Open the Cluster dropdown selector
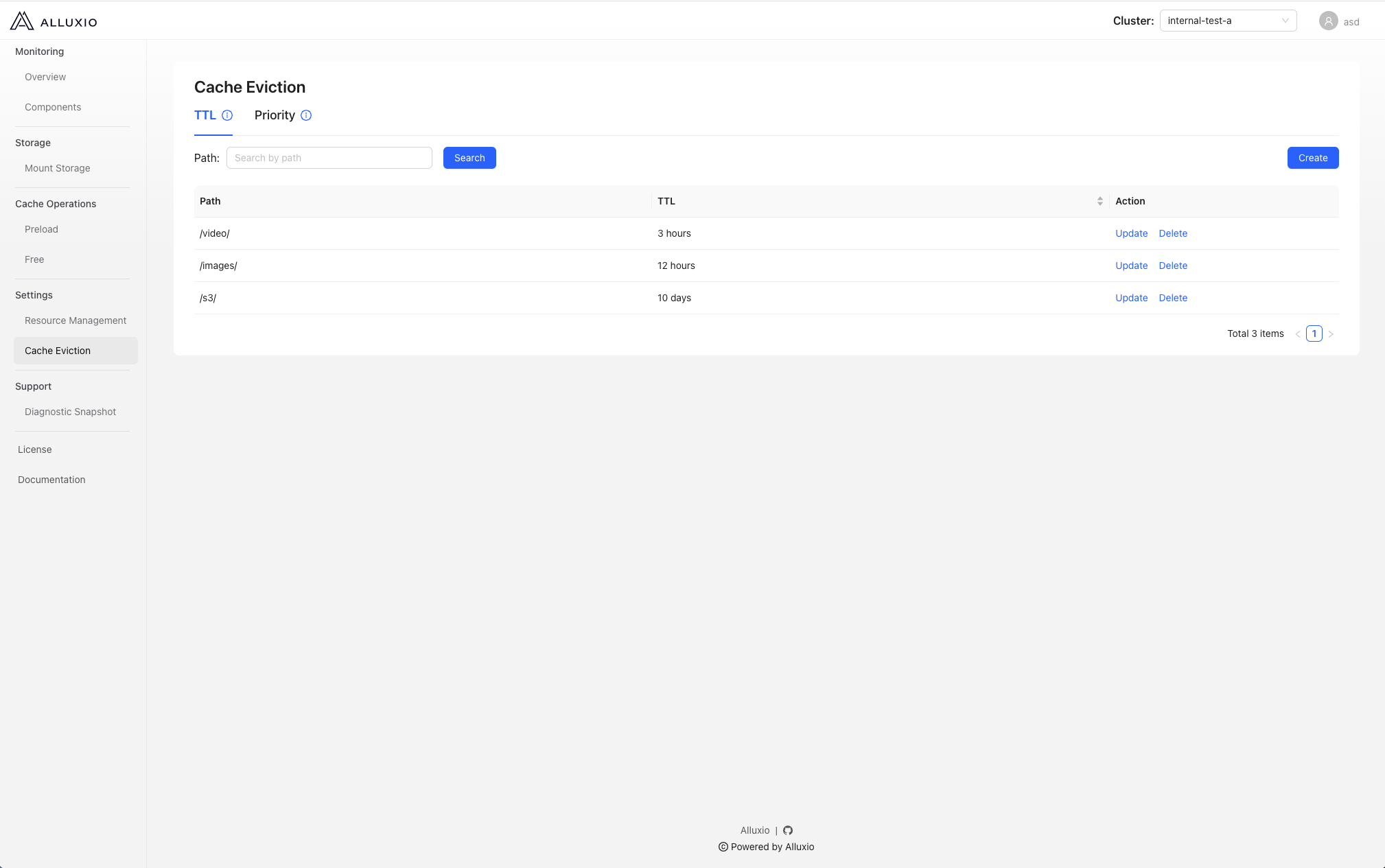Screen dimensions: 1385x868 click(1227, 21)
